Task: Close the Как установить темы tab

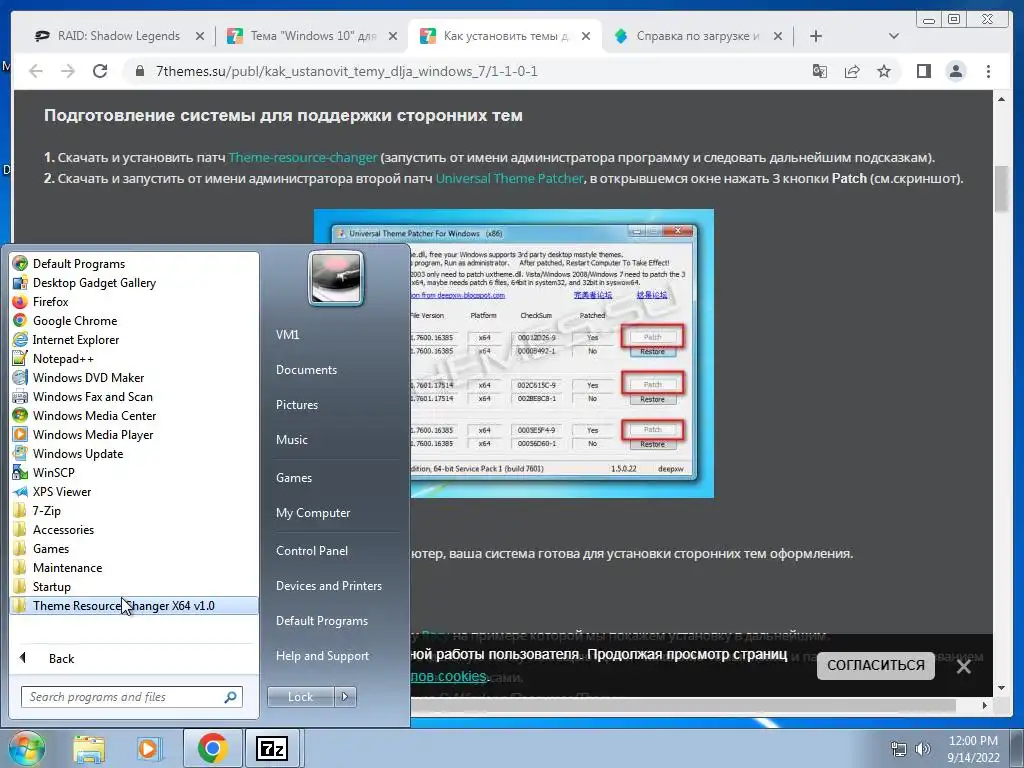Action: point(586,37)
